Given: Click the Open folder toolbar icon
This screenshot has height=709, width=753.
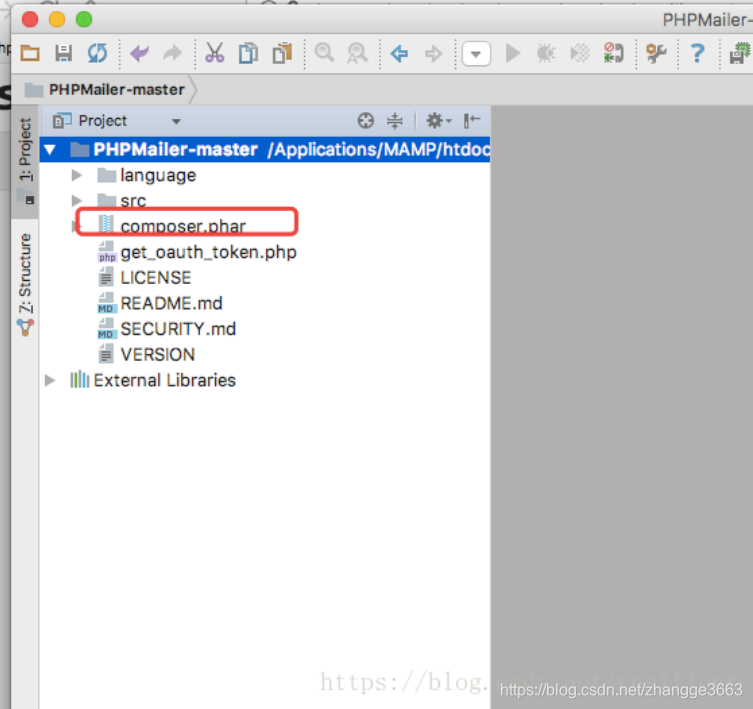Looking at the screenshot, I should 30,53.
